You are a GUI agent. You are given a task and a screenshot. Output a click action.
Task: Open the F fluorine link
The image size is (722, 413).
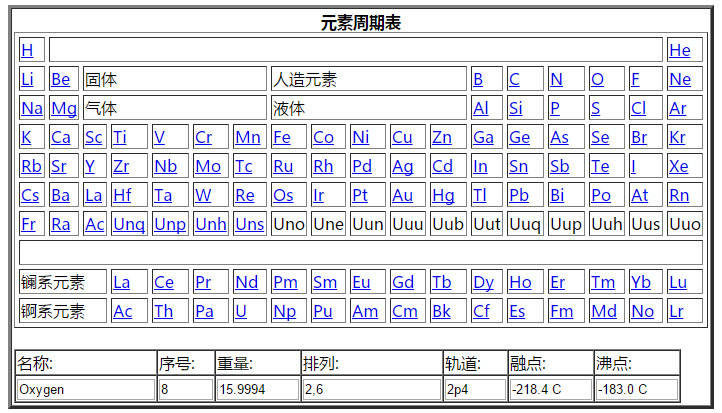click(635, 79)
